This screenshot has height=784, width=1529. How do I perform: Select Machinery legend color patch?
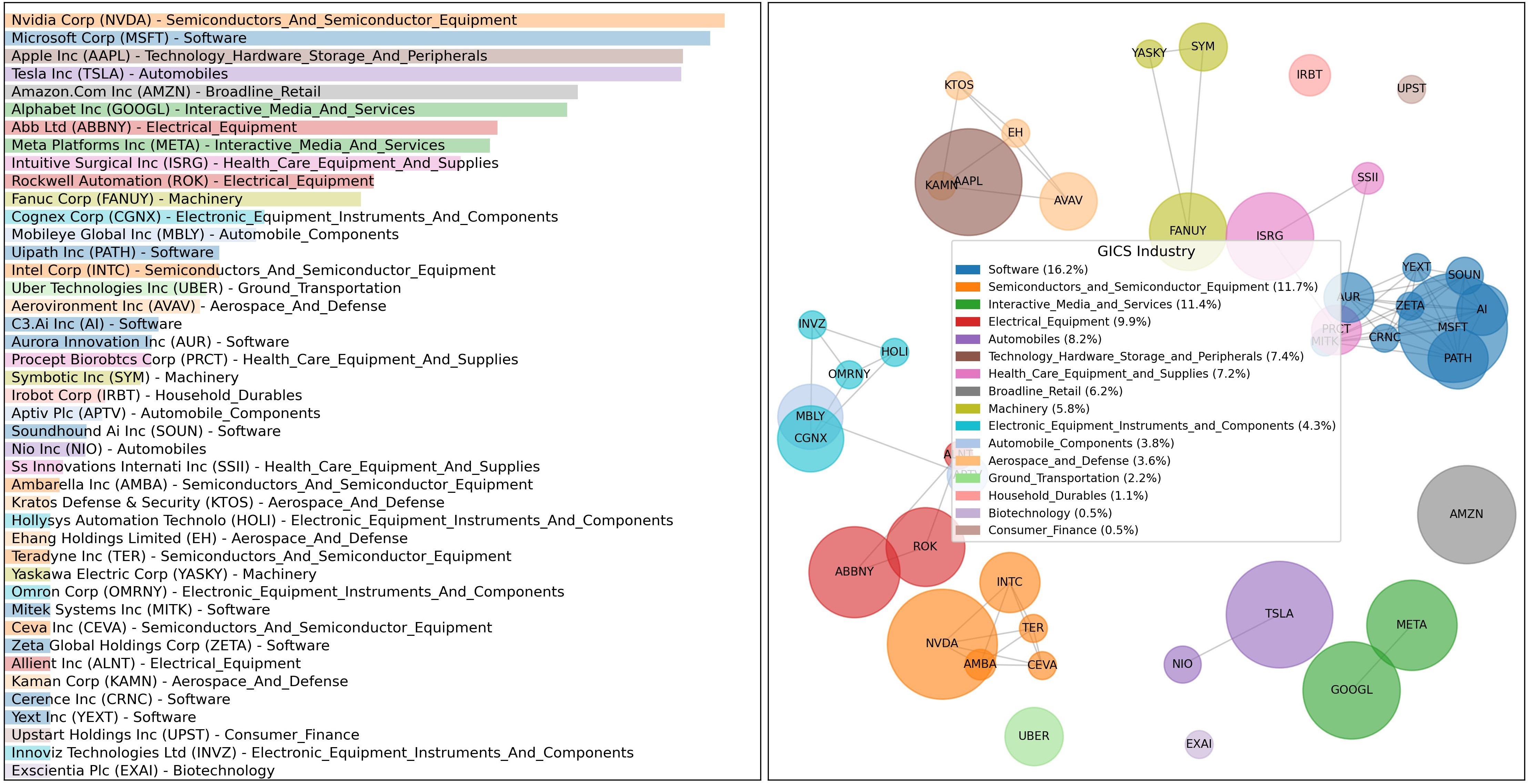[967, 408]
